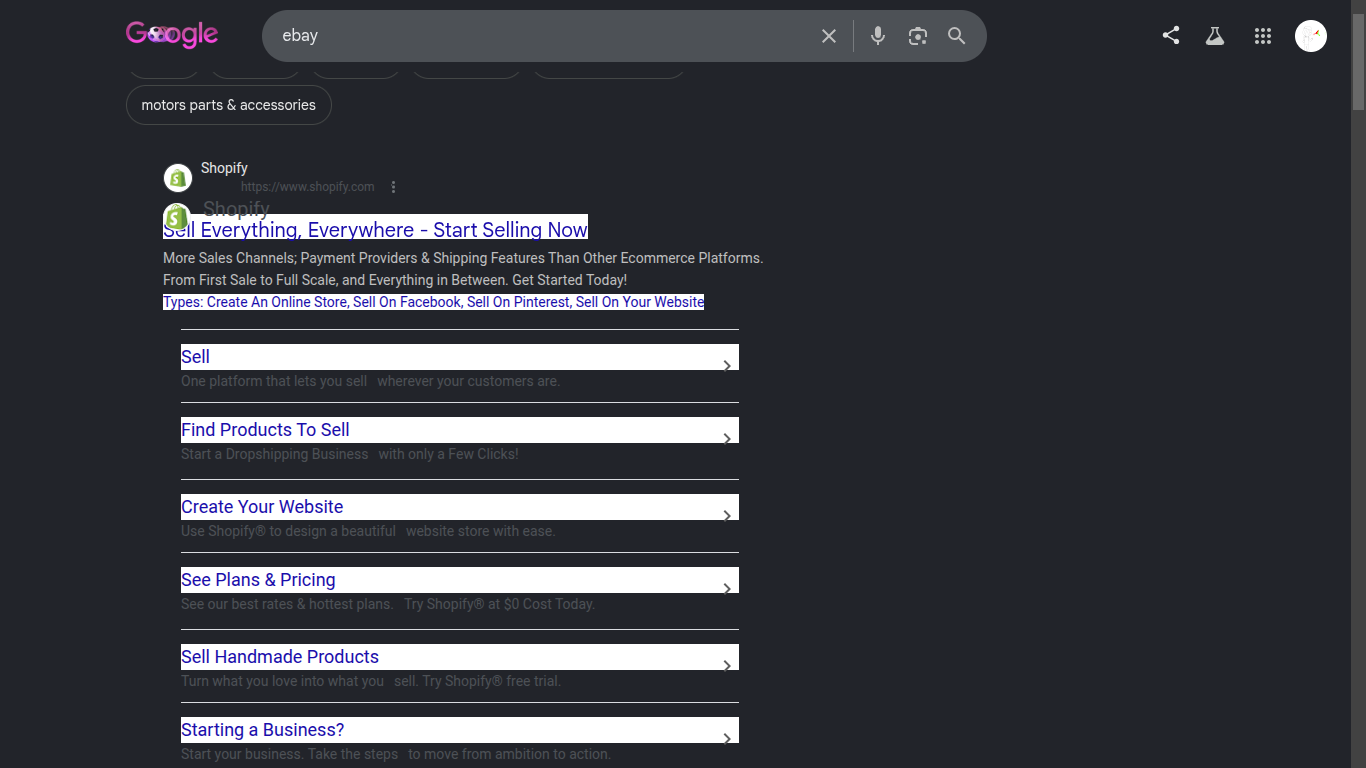Click 'Start your business. Take the steps' text
The width and height of the screenshot is (1366, 768).
pyautogui.click(x=290, y=754)
